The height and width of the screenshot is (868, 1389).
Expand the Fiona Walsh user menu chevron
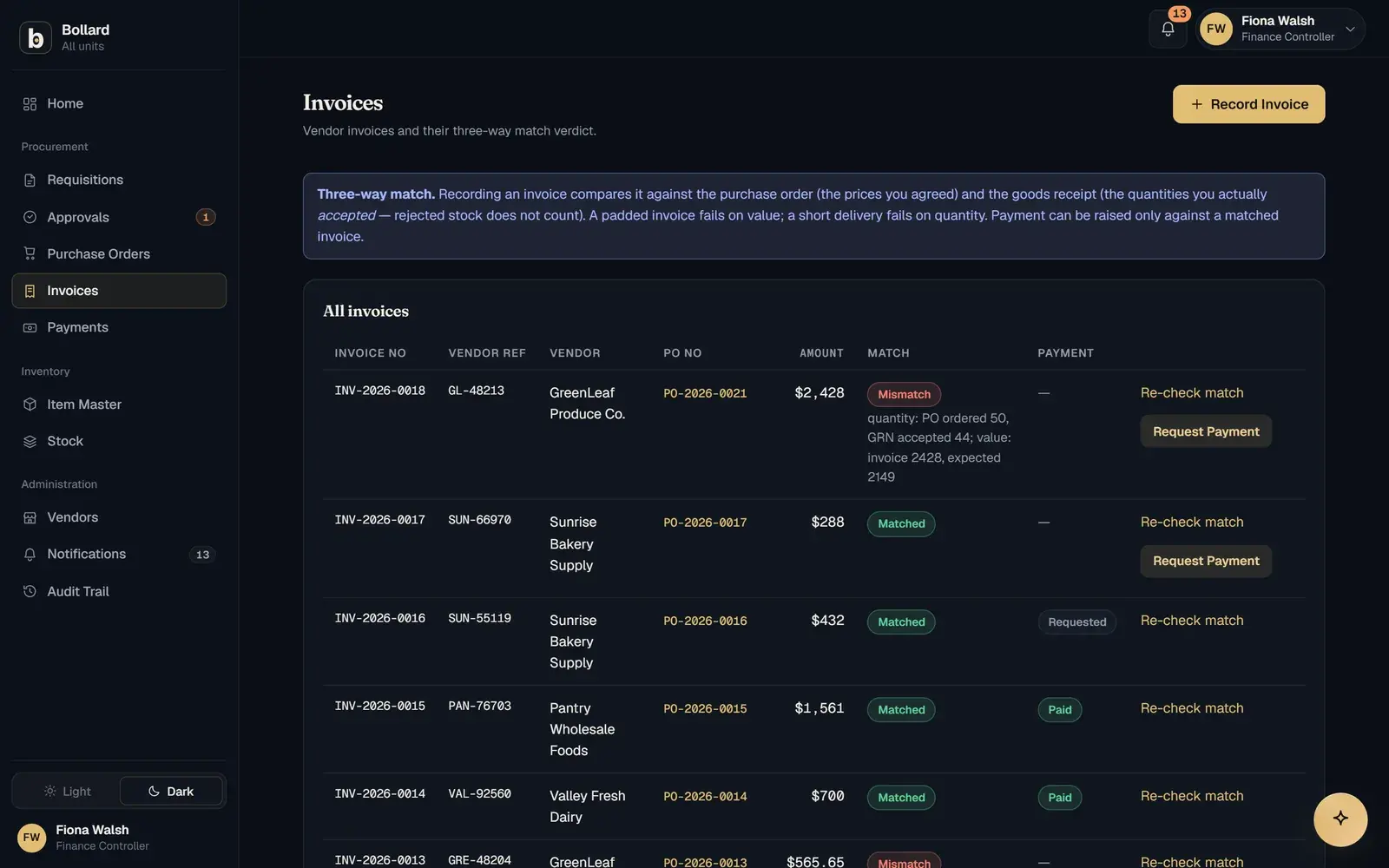[x=1350, y=29]
